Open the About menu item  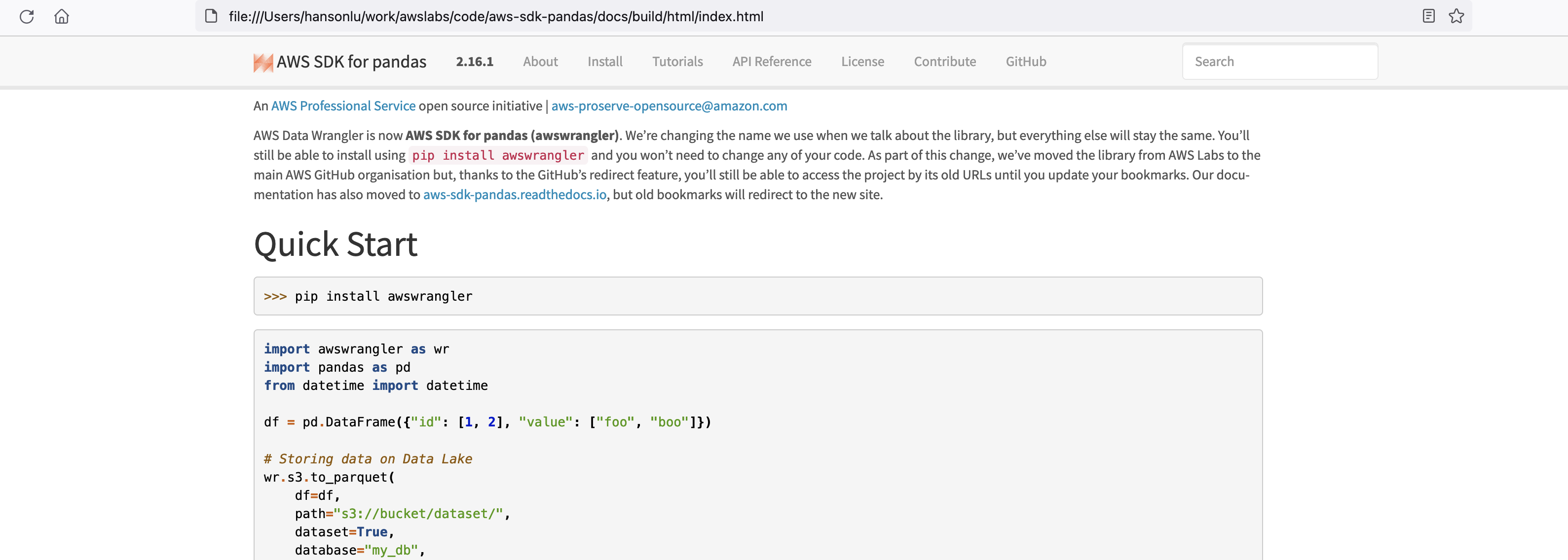click(540, 62)
